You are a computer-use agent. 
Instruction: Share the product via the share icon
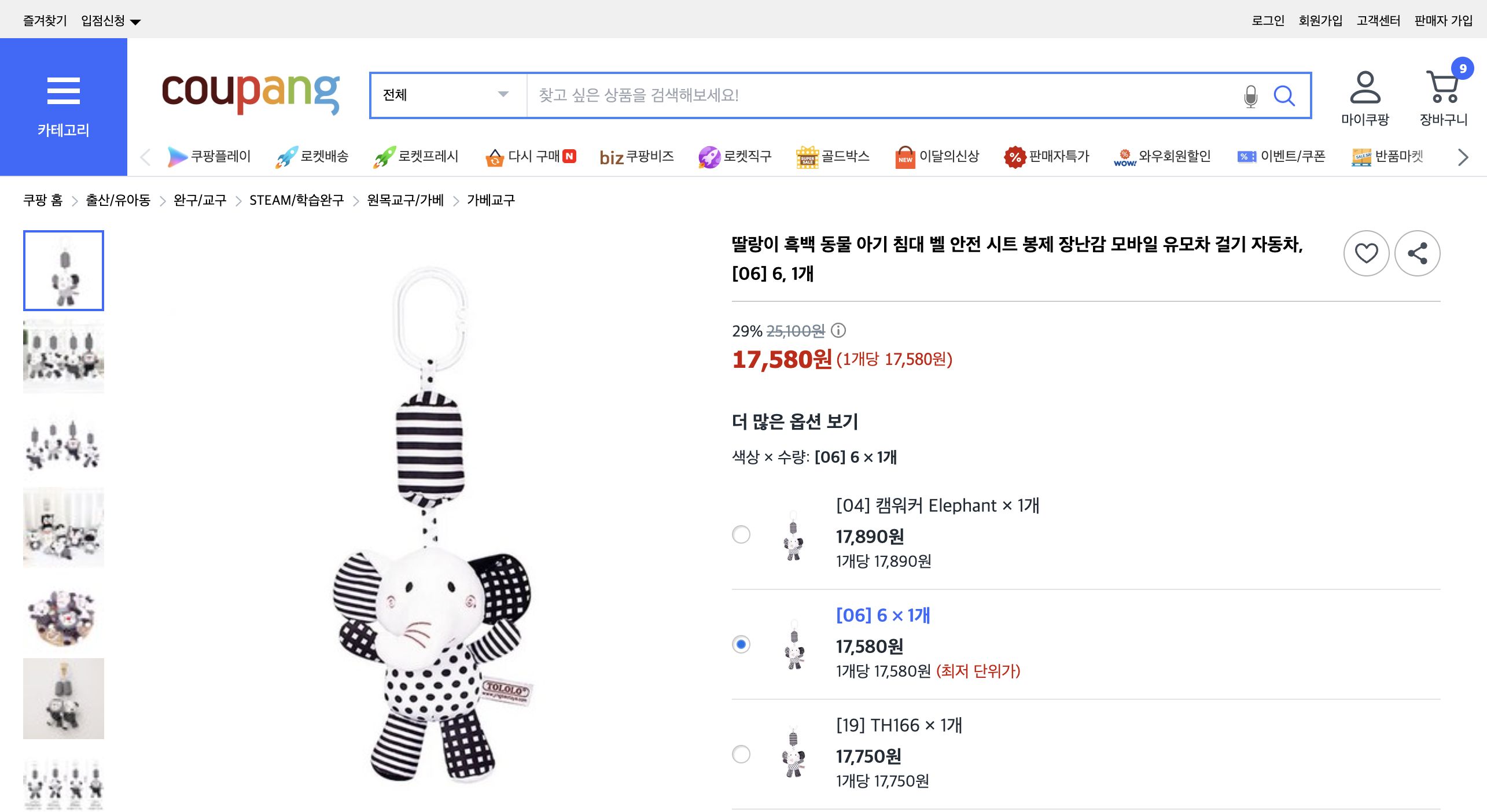pyautogui.click(x=1418, y=253)
